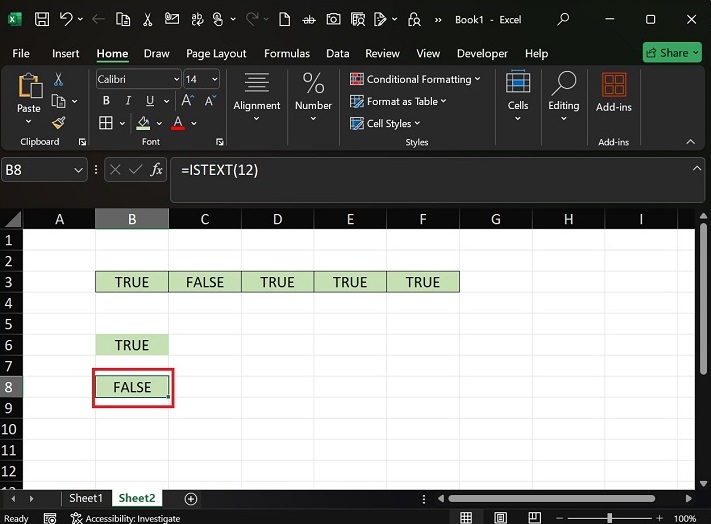
Task: Click the Undo arrow icon
Action: [66, 19]
